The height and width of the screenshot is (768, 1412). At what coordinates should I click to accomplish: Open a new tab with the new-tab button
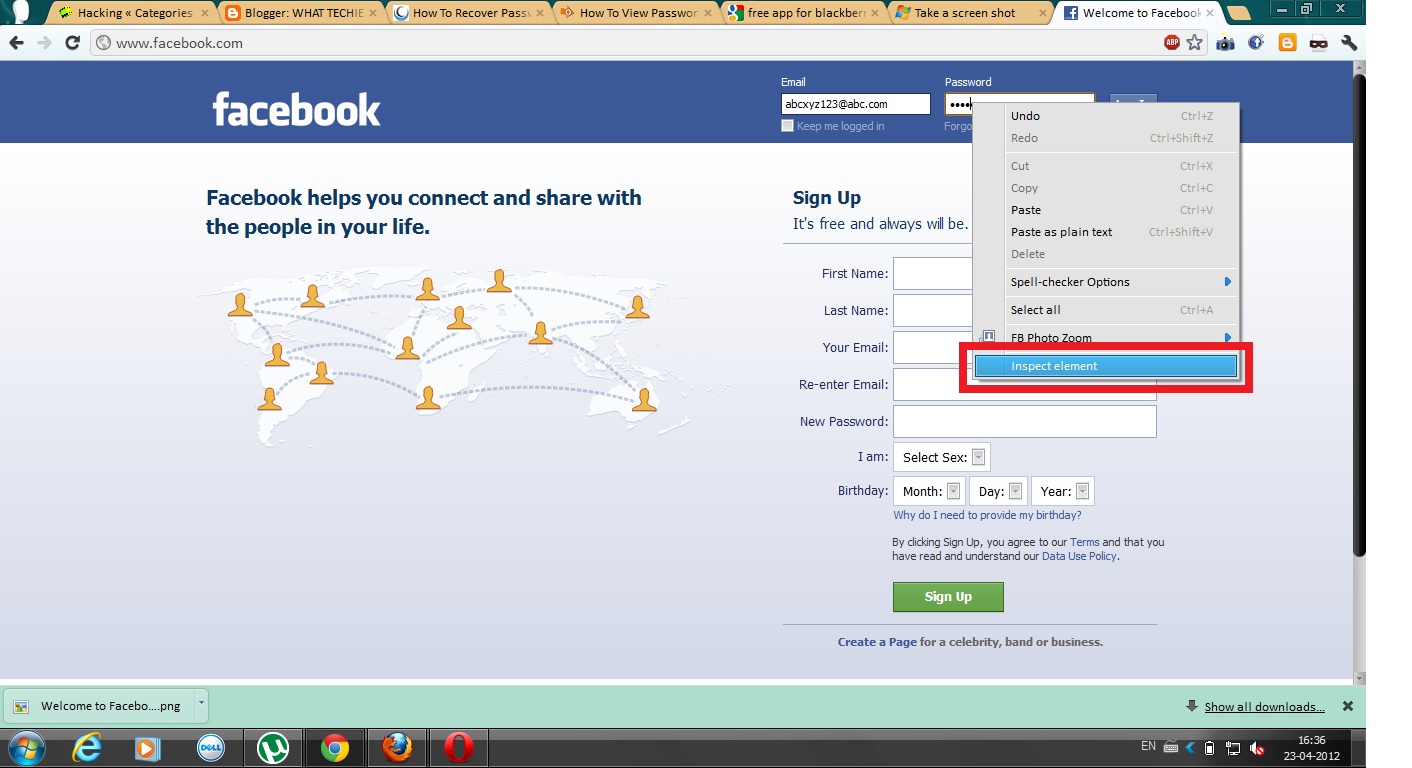pos(1238,13)
